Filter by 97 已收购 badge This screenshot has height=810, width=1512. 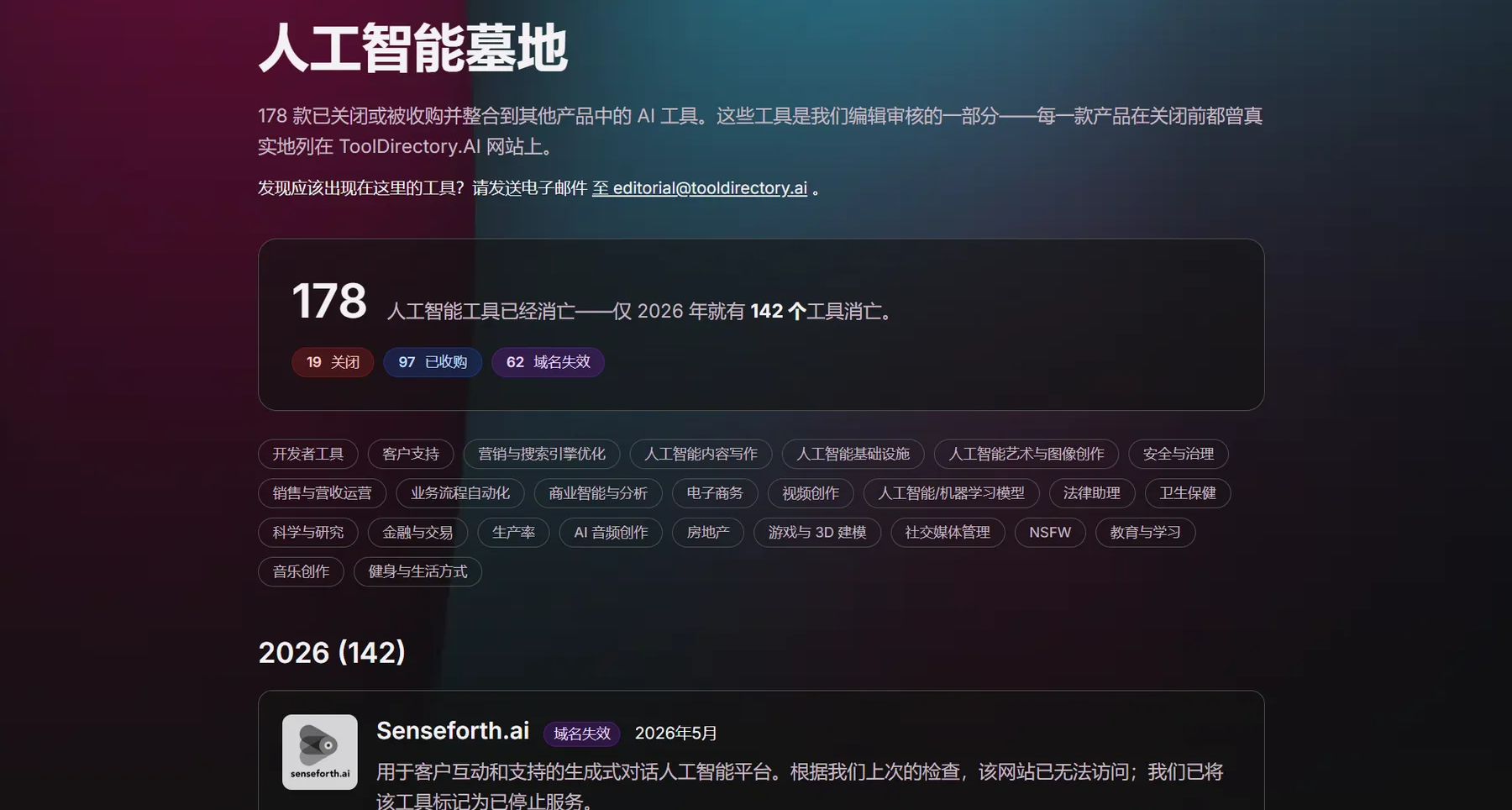click(433, 362)
